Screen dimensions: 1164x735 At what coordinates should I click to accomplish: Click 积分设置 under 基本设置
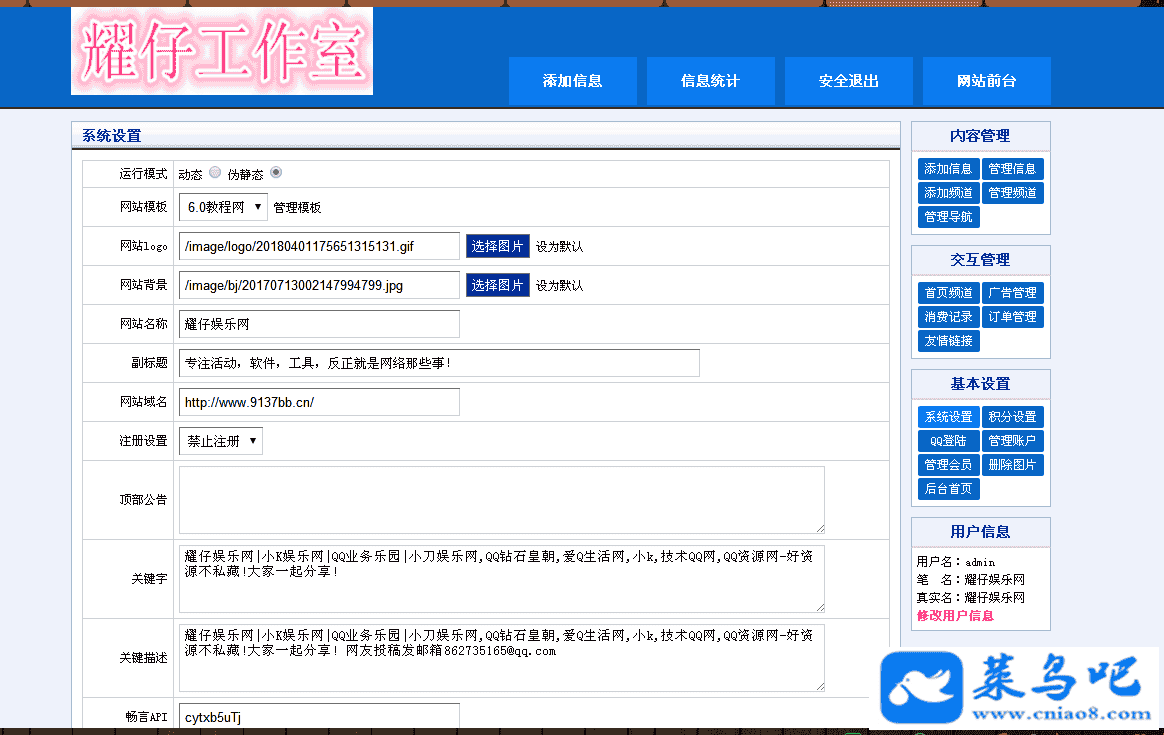1012,417
